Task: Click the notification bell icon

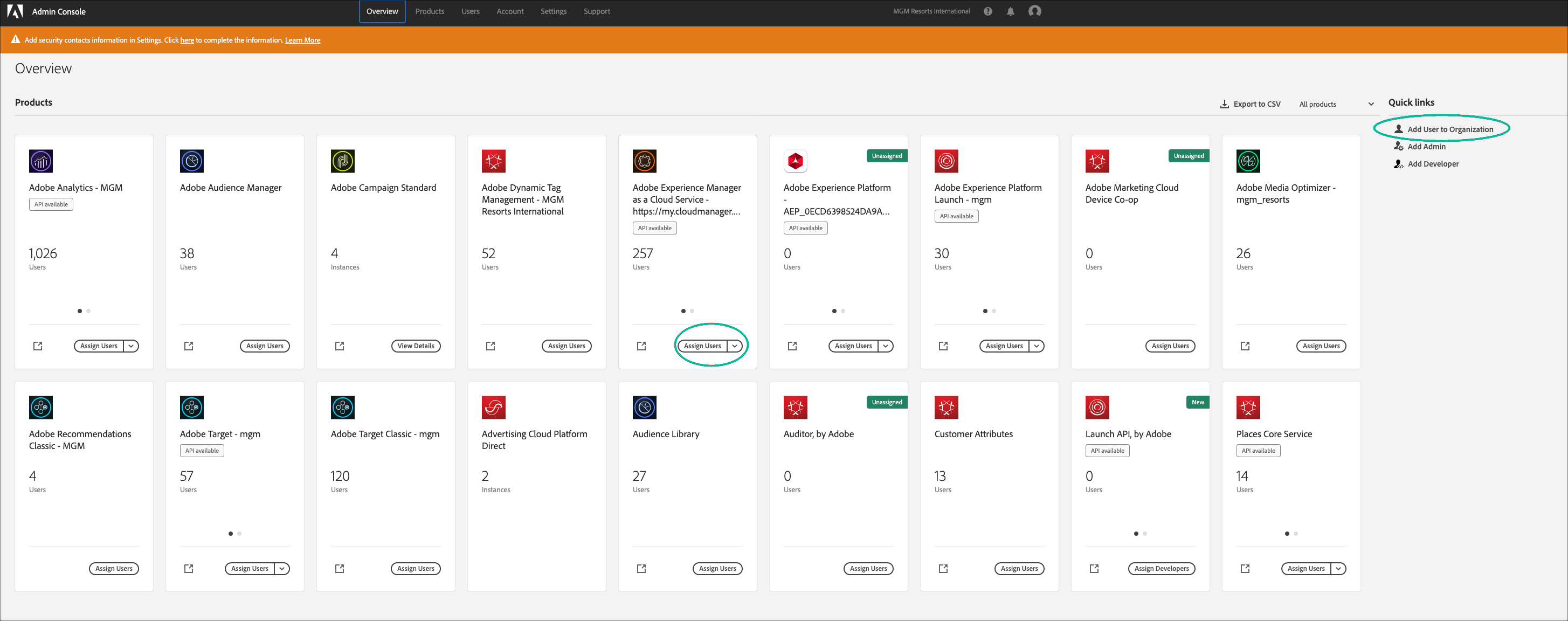Action: 1011,11
